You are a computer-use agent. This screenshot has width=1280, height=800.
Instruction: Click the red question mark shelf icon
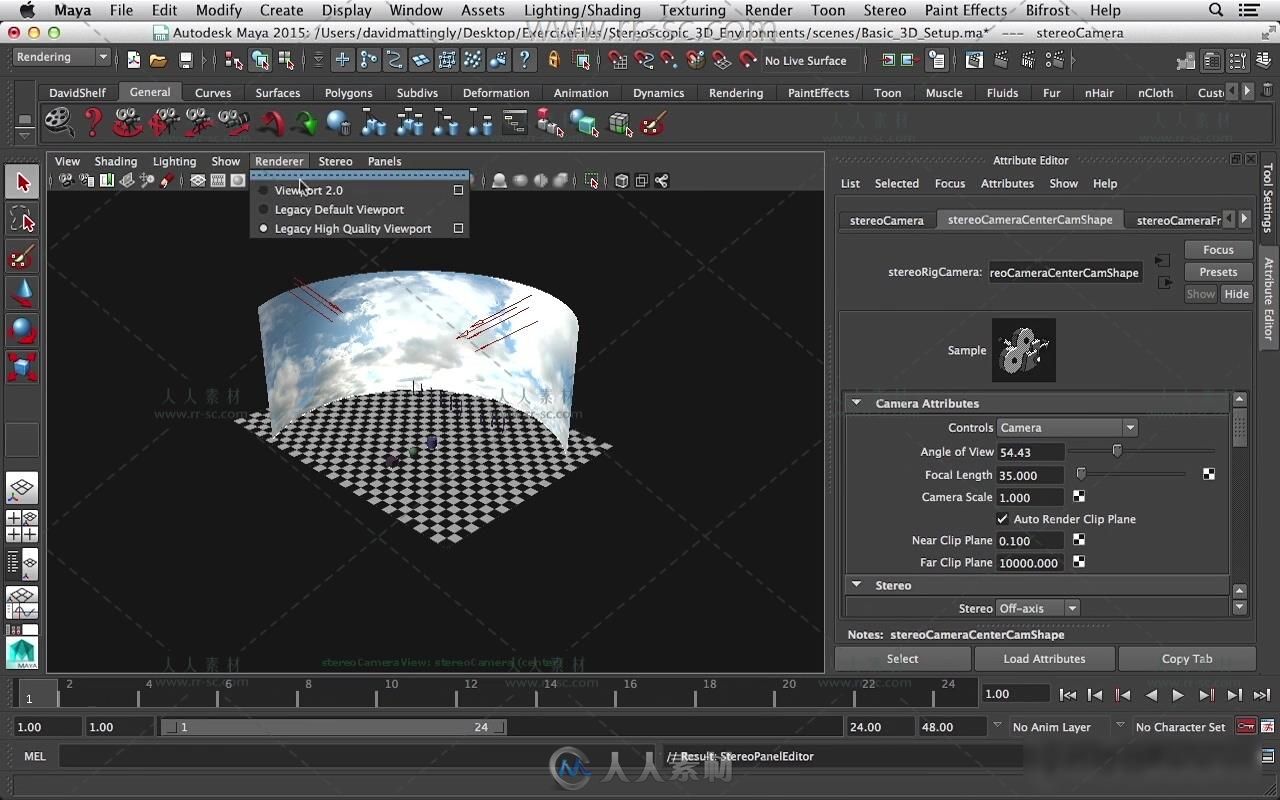[93, 123]
